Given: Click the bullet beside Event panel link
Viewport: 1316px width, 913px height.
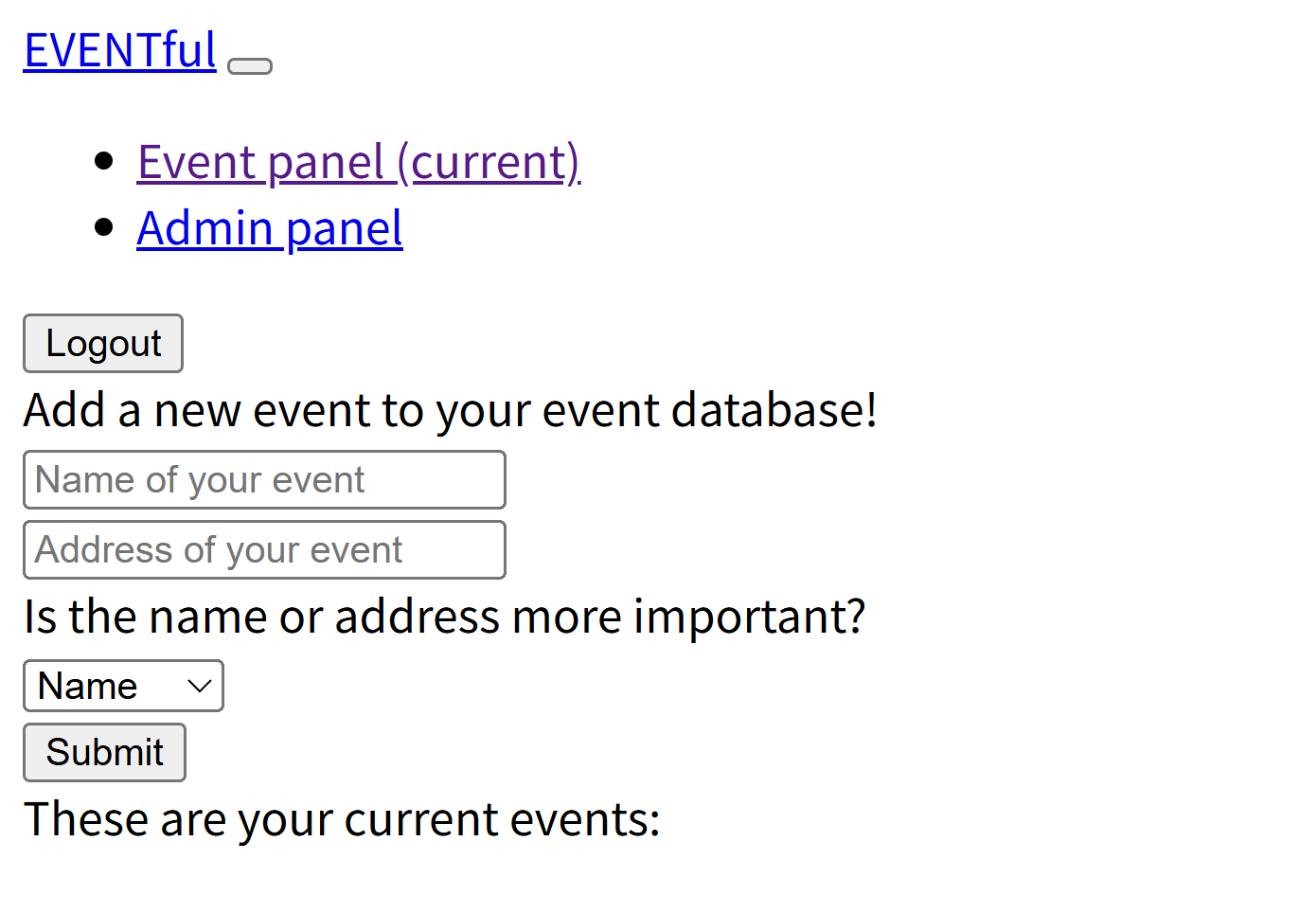Looking at the screenshot, I should click(x=105, y=161).
